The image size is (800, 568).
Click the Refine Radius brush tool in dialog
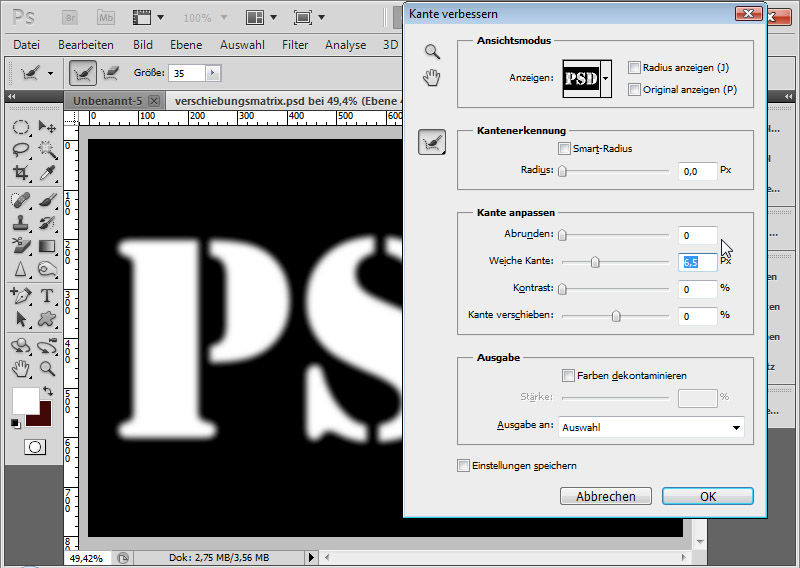point(432,144)
